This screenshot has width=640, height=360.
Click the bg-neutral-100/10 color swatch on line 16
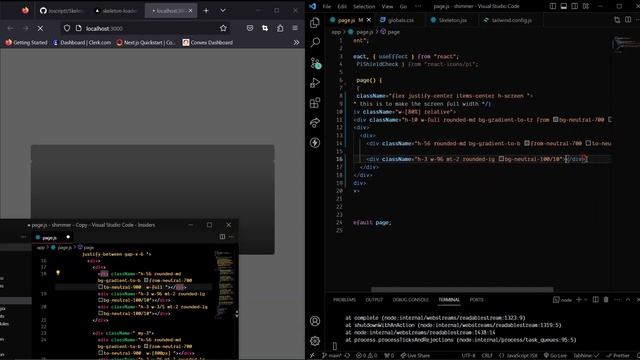click(501, 159)
